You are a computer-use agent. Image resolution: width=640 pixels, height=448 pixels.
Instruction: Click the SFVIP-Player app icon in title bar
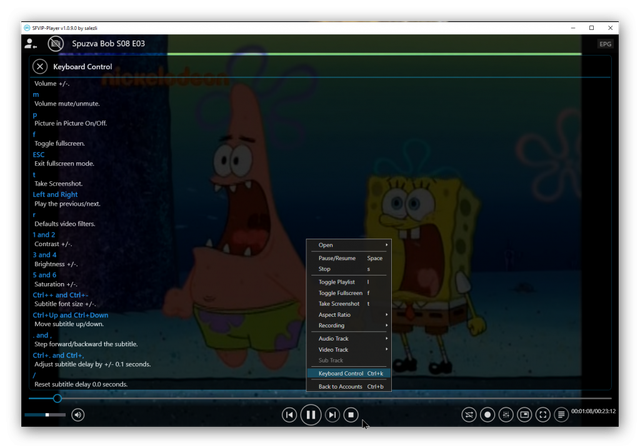click(x=27, y=28)
